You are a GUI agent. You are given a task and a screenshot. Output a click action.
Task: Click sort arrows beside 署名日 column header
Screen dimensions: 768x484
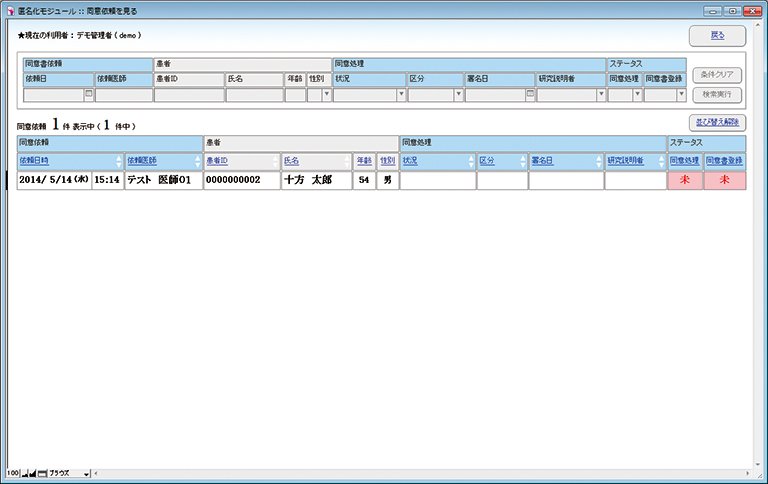tap(599, 161)
